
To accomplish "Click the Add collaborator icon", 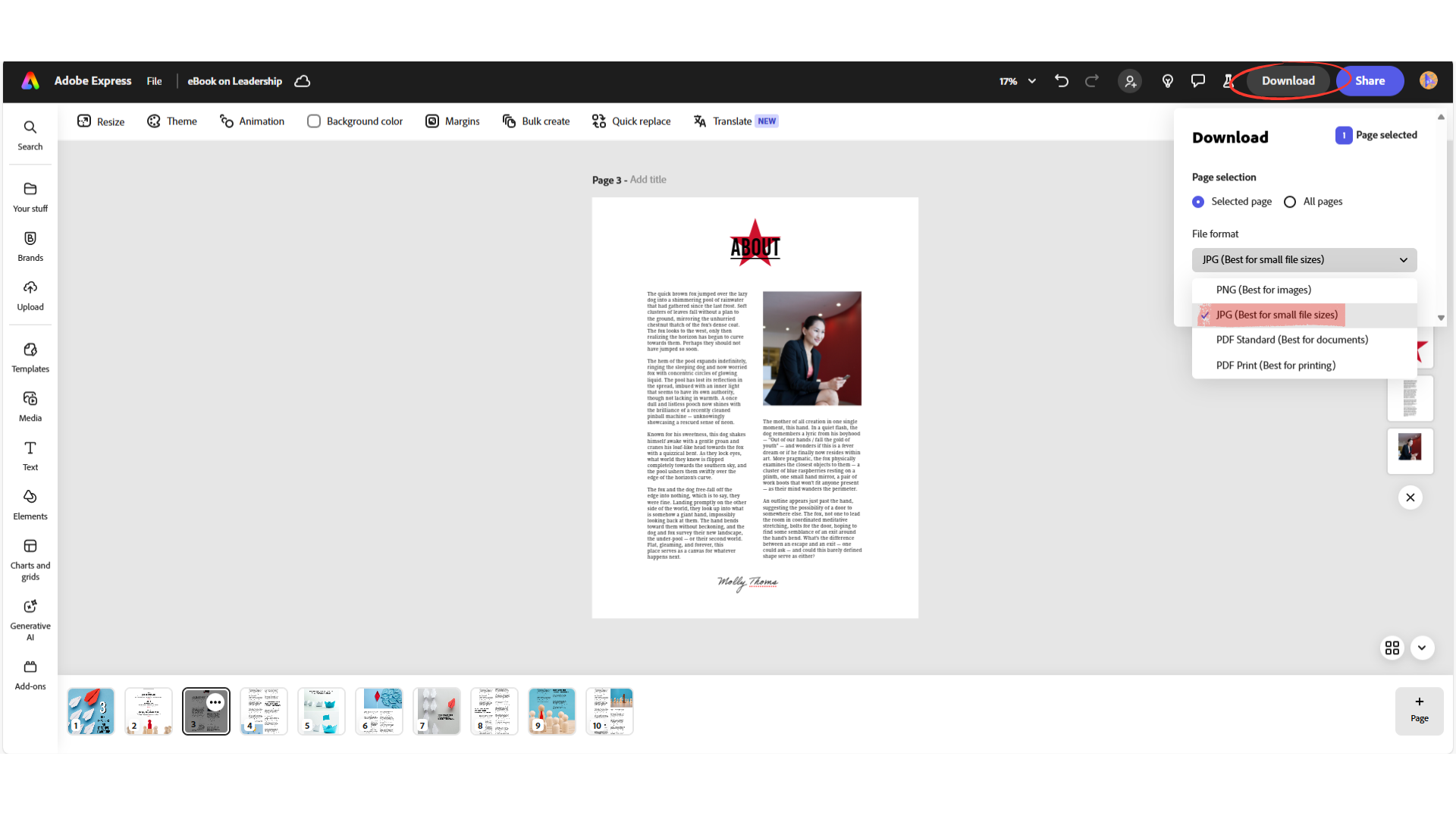I will [1129, 81].
